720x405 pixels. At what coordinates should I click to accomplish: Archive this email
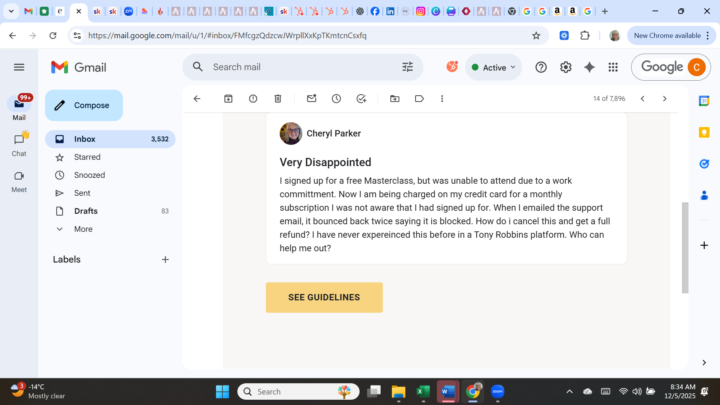click(x=228, y=99)
